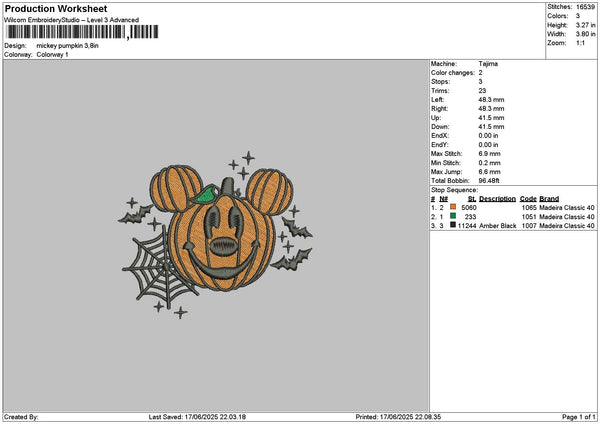Click the 'Page 1 of 1' footer text
This screenshot has height=424, width=600.
click(x=579, y=417)
